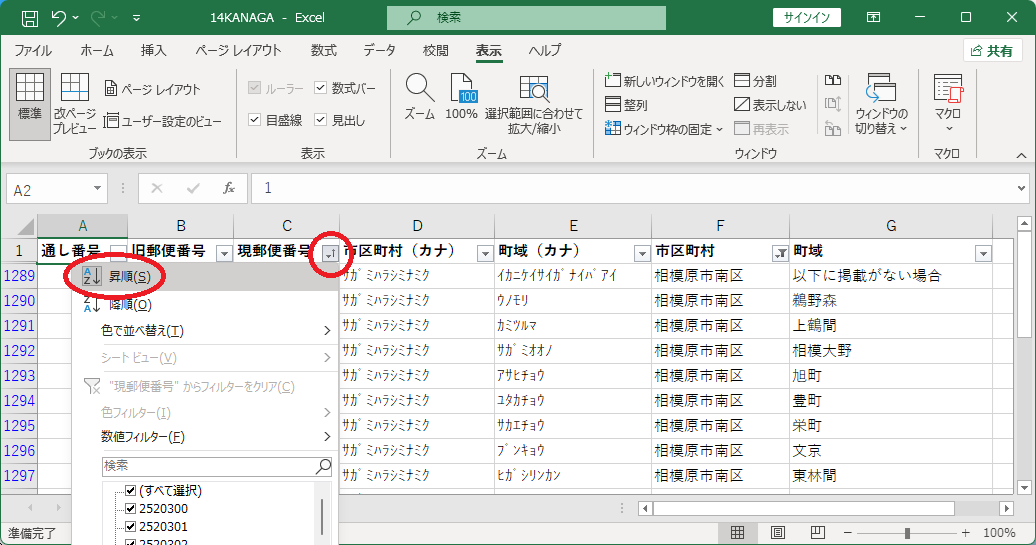Open the ファイル tab
This screenshot has width=1036, height=545.
point(33,50)
